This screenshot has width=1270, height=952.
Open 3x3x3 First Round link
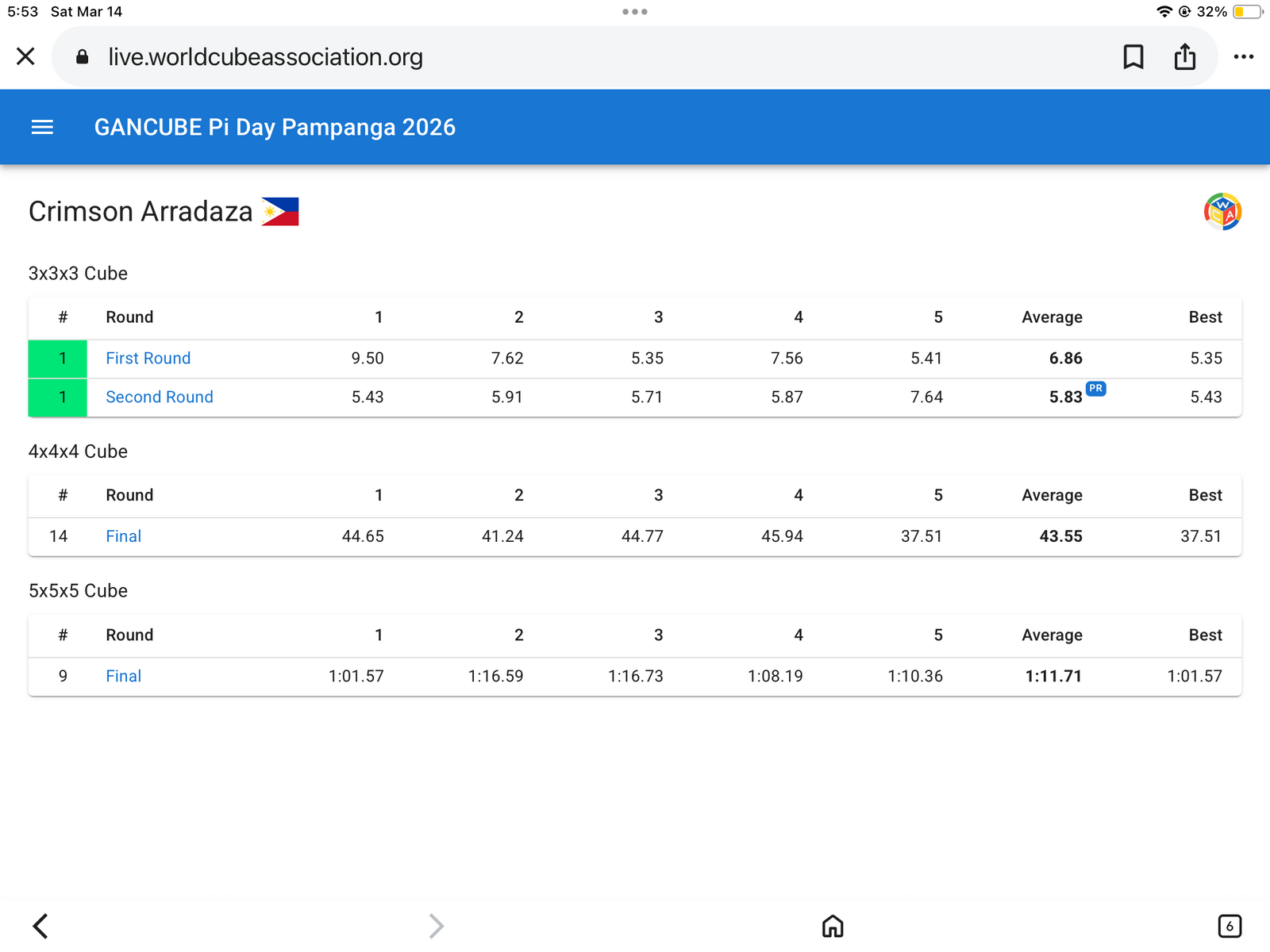click(148, 358)
